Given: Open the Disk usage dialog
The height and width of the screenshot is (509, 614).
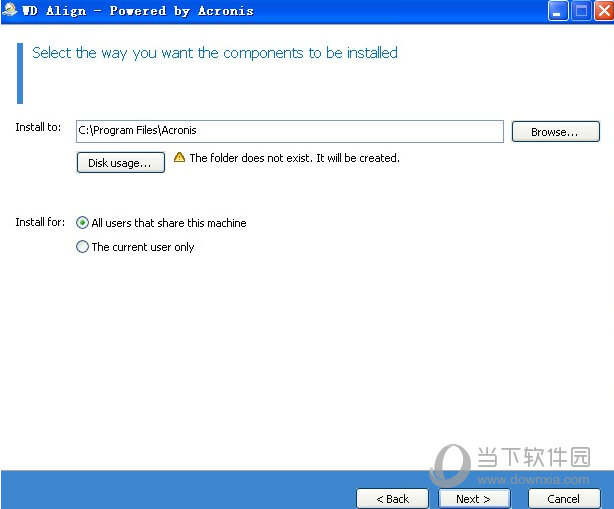Looking at the screenshot, I should point(121,162).
